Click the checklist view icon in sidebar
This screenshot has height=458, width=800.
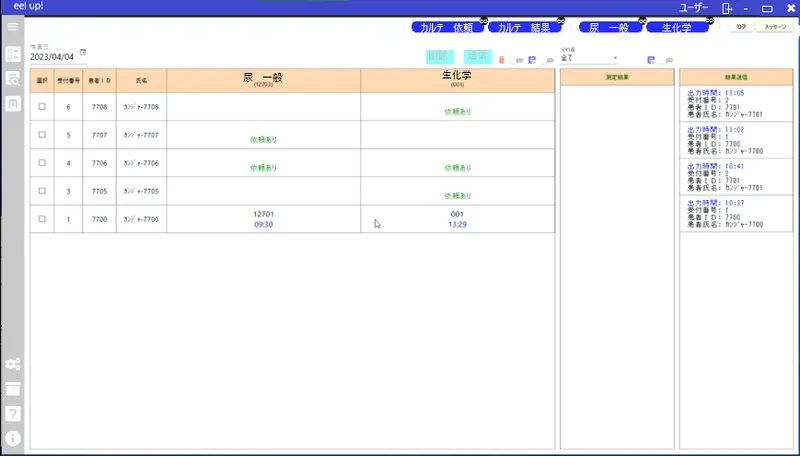(x=13, y=54)
